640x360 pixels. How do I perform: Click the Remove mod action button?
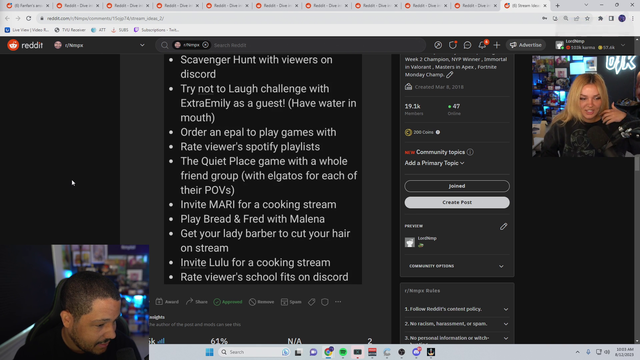(x=262, y=302)
